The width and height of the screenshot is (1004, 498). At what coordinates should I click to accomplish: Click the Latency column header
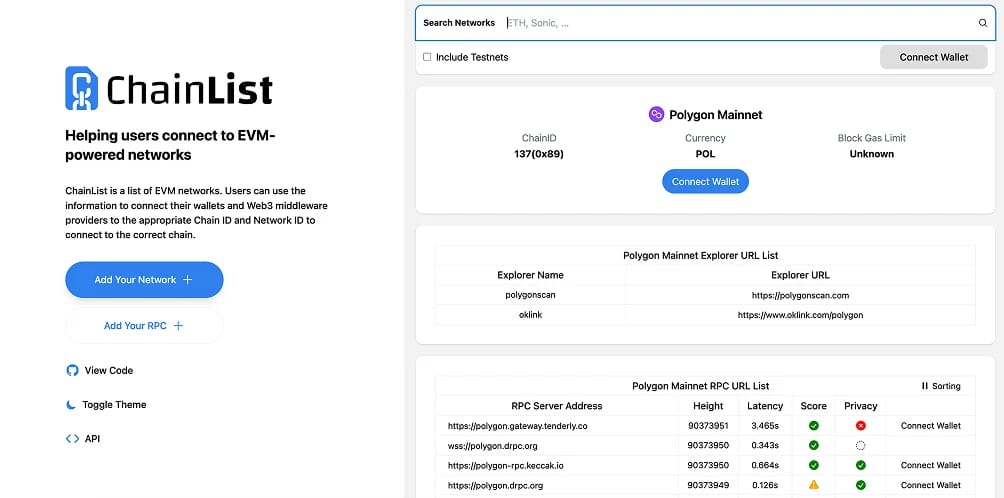(765, 406)
